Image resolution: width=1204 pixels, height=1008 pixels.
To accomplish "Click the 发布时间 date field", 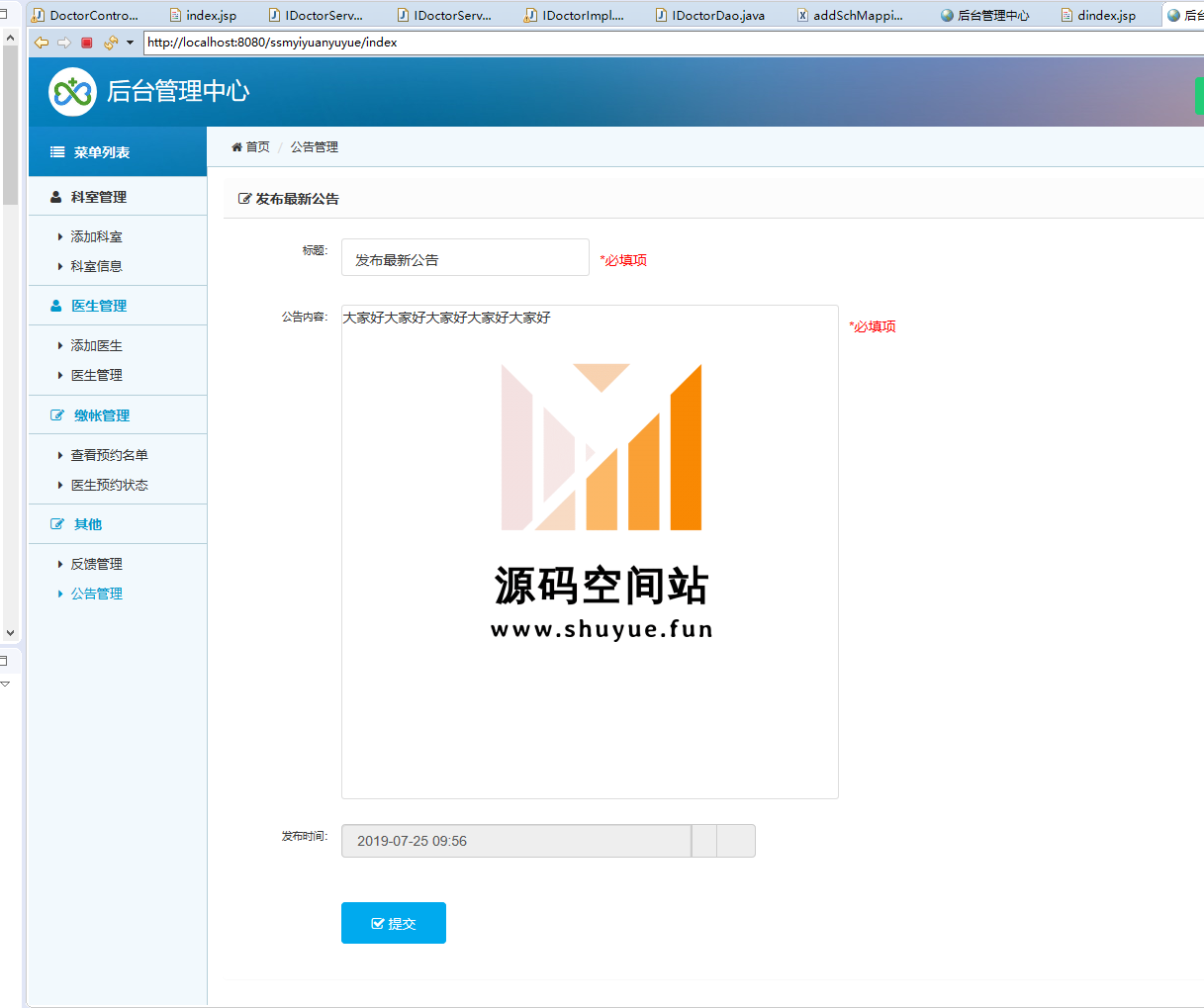I will coord(516,841).
